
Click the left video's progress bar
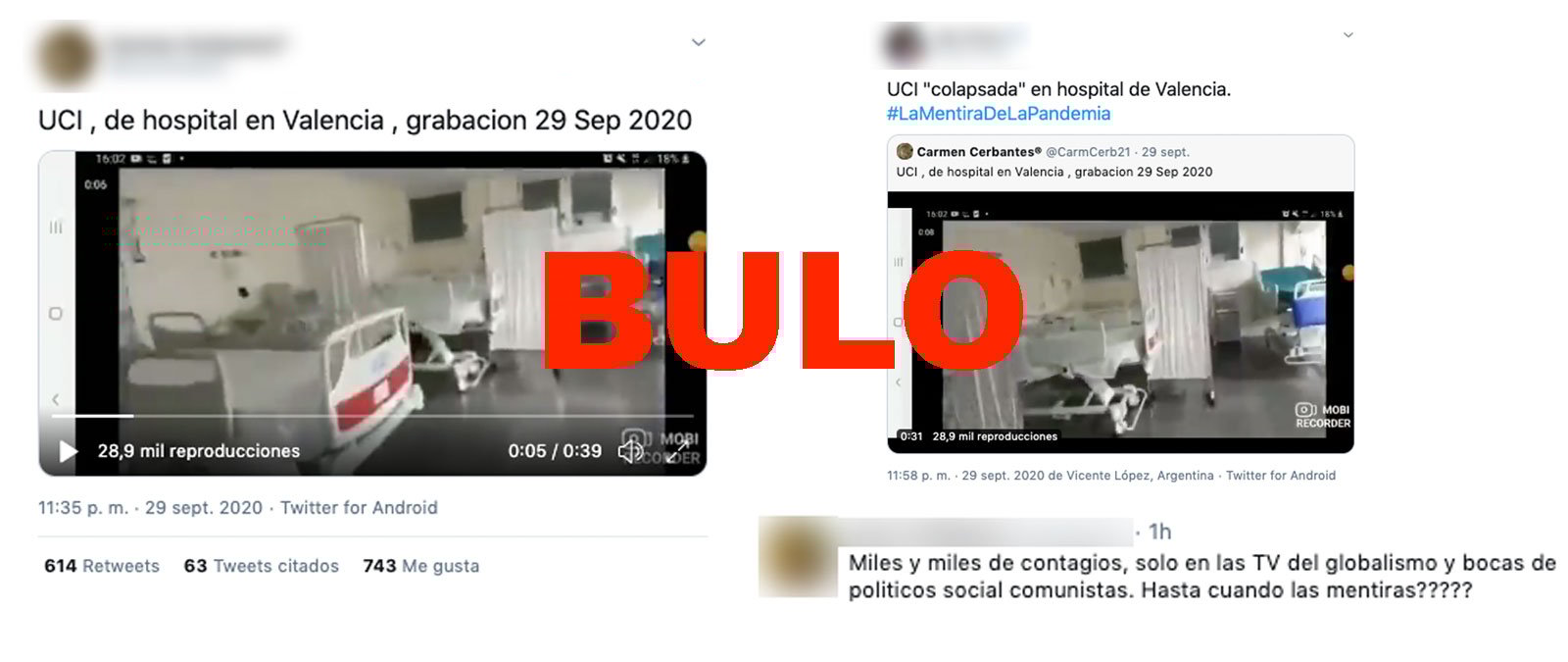[x=372, y=416]
